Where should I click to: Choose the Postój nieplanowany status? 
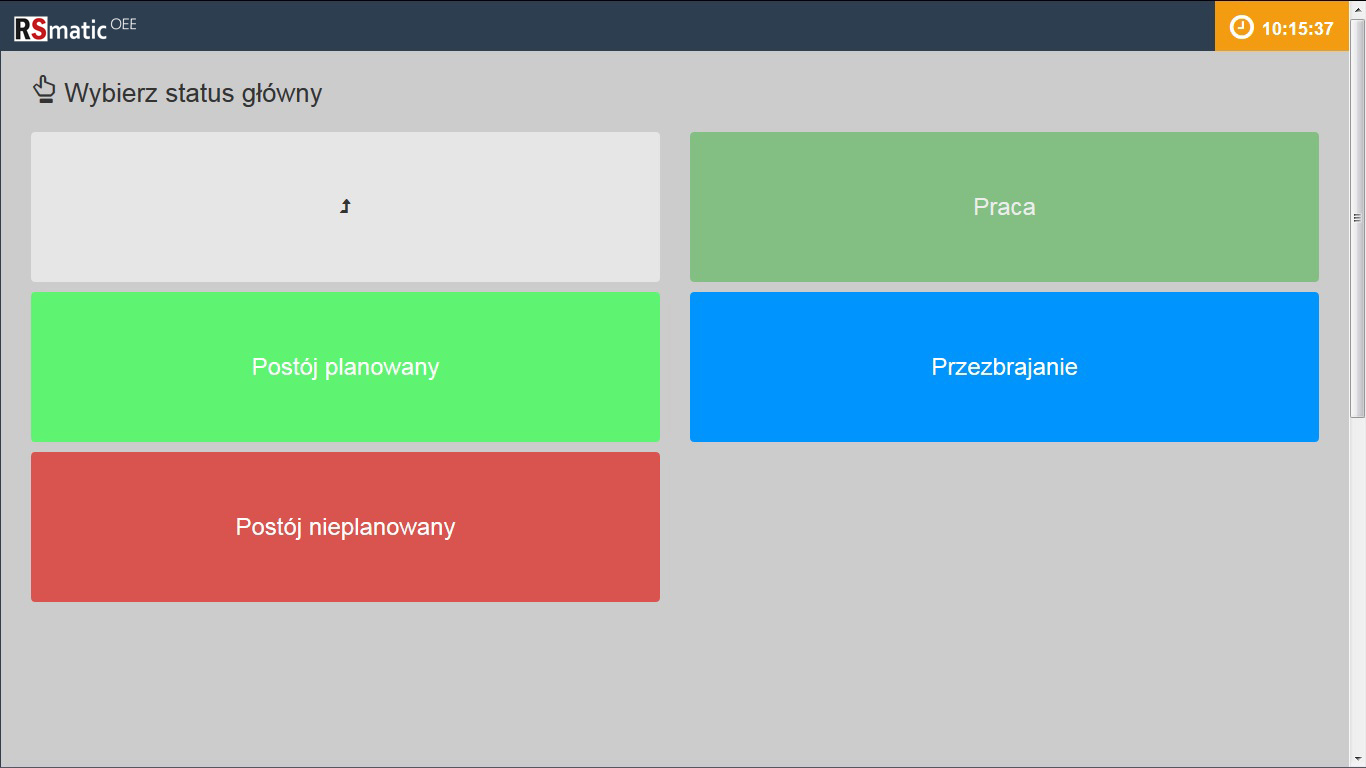tap(345, 527)
